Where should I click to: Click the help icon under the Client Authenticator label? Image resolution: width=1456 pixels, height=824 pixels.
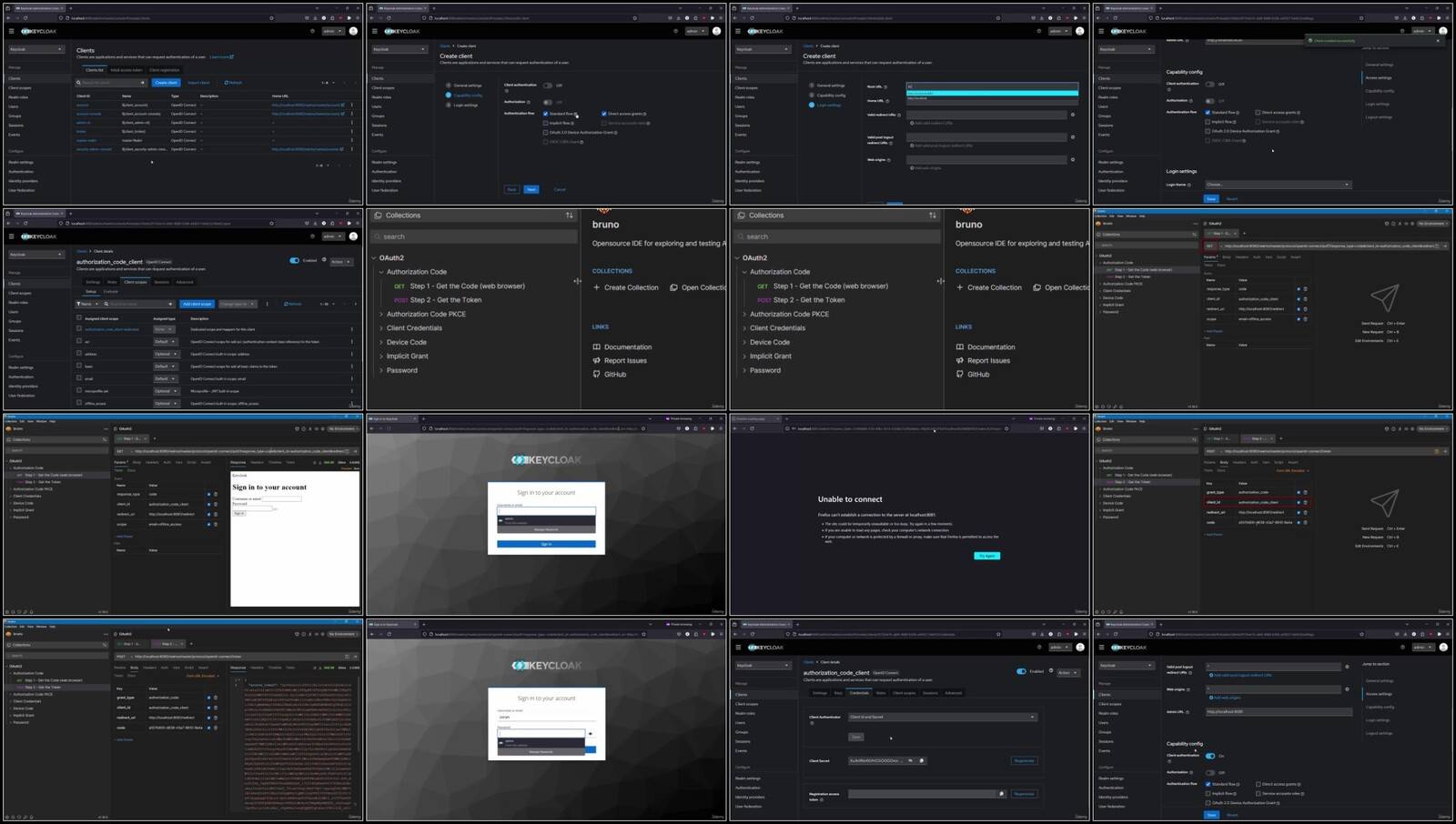[812, 721]
